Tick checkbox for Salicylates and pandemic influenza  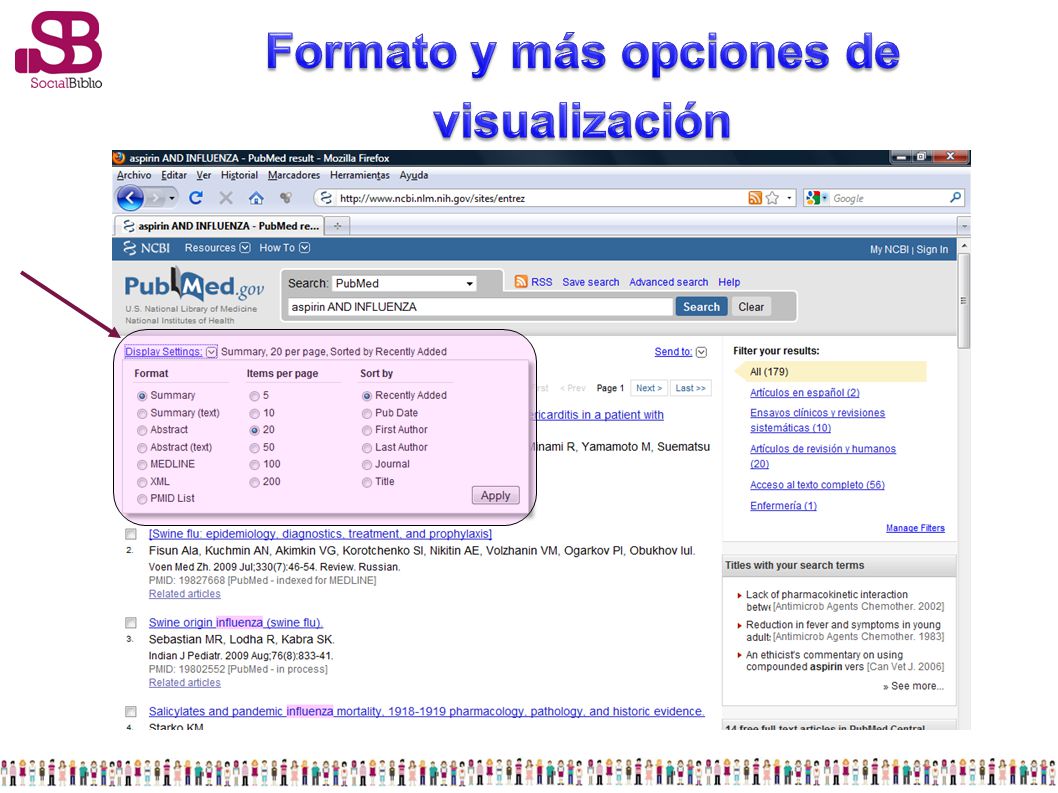131,711
